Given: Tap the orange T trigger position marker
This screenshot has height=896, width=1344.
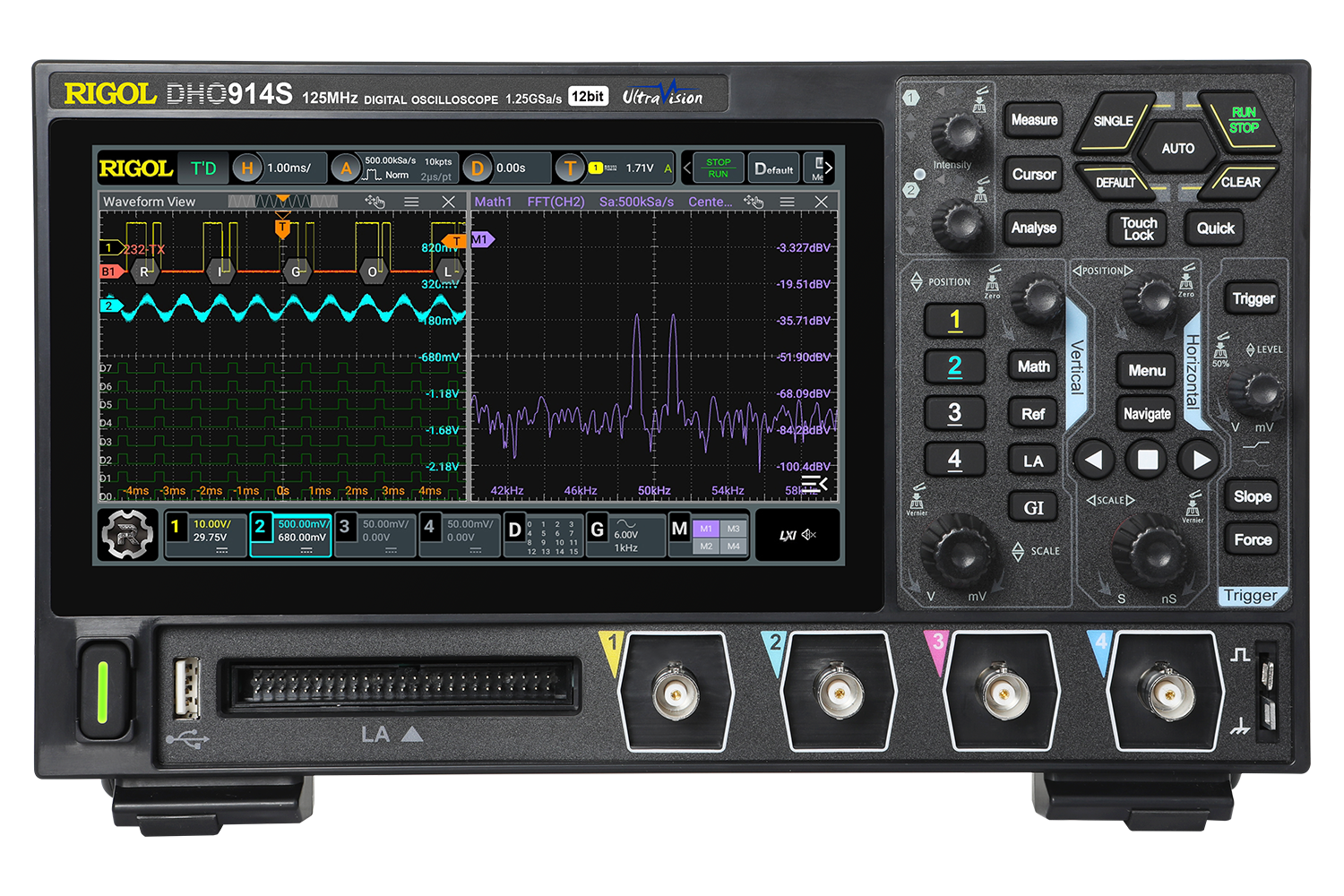Looking at the screenshot, I should click(282, 229).
